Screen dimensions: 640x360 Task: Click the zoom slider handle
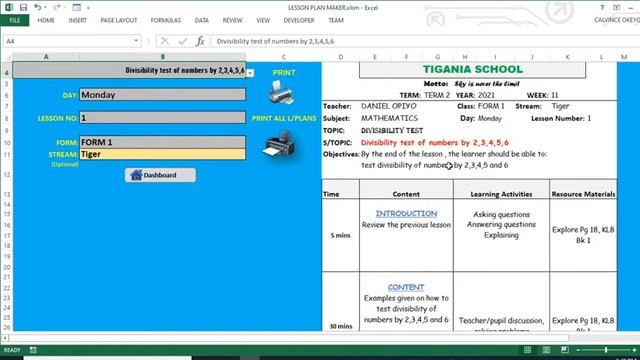(x=606, y=350)
